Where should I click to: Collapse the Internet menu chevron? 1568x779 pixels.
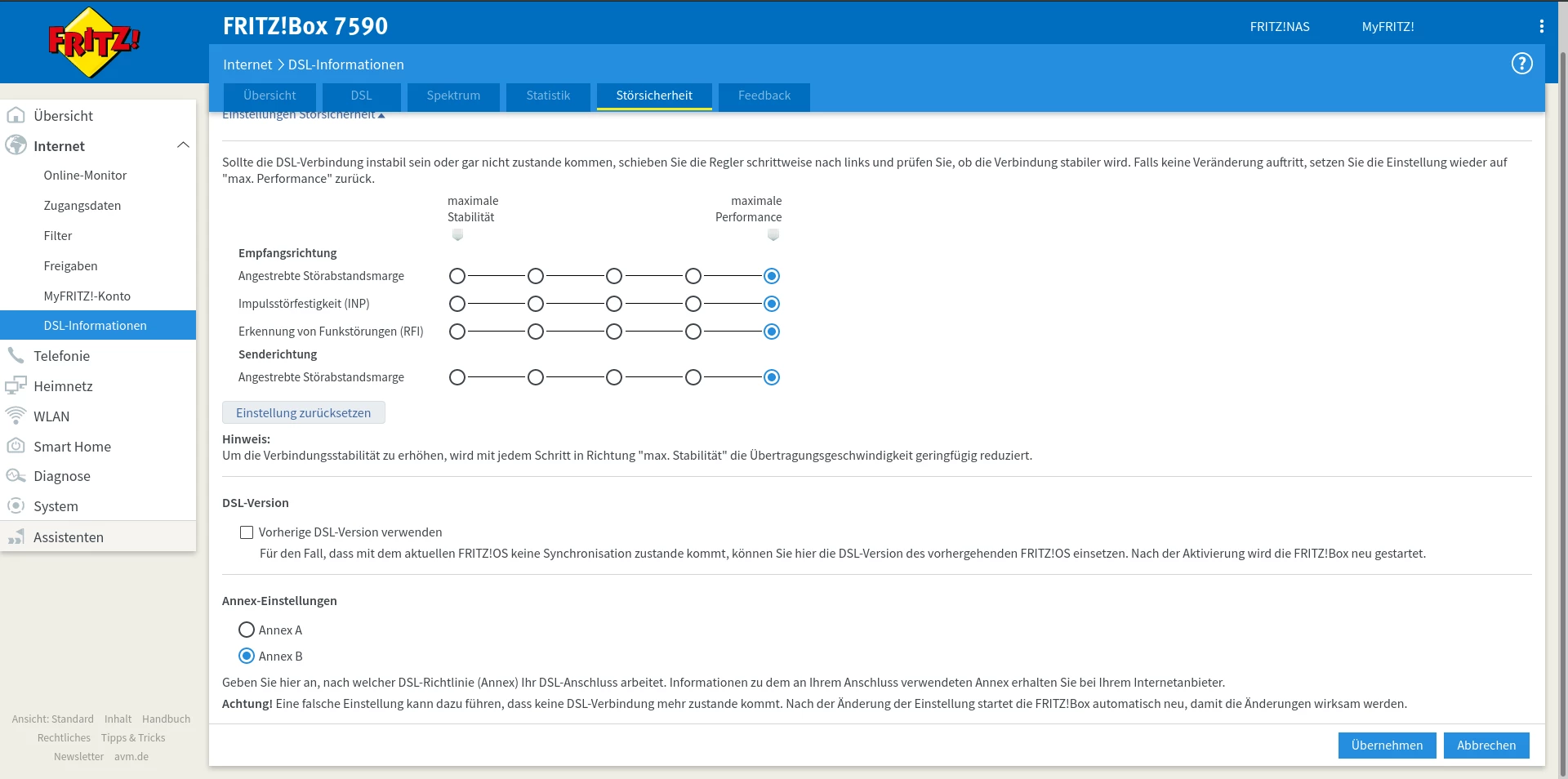183,145
